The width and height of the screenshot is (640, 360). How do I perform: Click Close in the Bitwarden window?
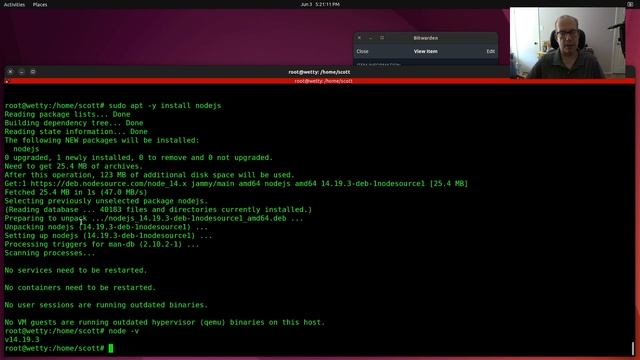(x=362, y=51)
